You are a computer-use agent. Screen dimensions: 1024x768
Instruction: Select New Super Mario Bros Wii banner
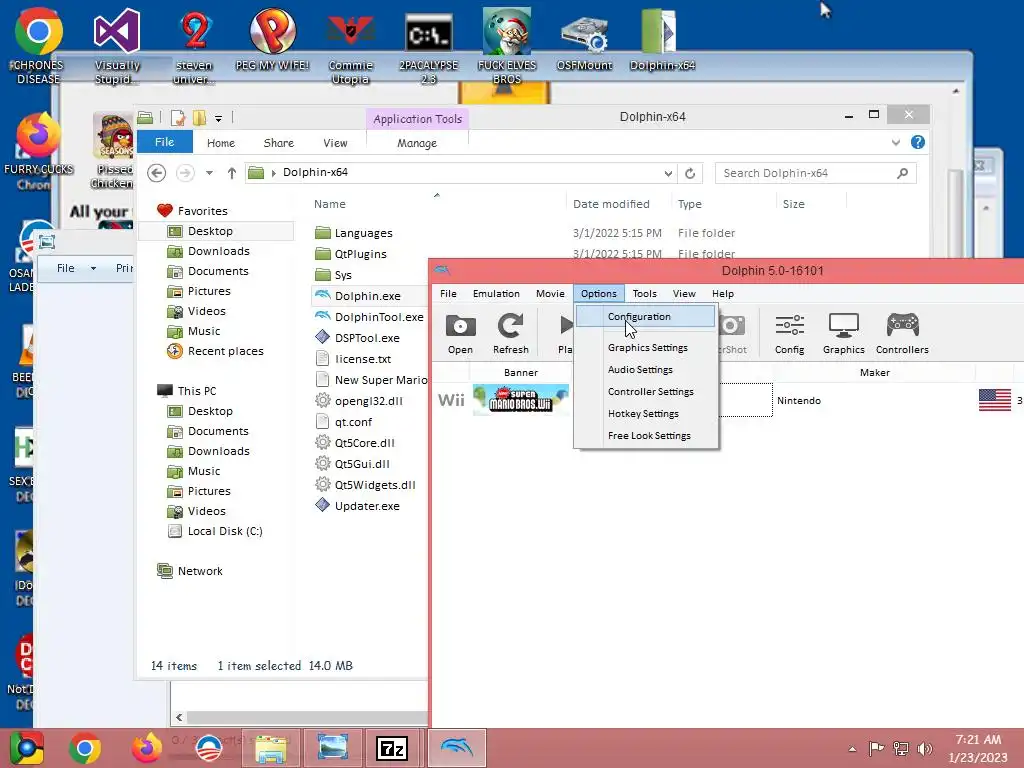click(x=520, y=400)
